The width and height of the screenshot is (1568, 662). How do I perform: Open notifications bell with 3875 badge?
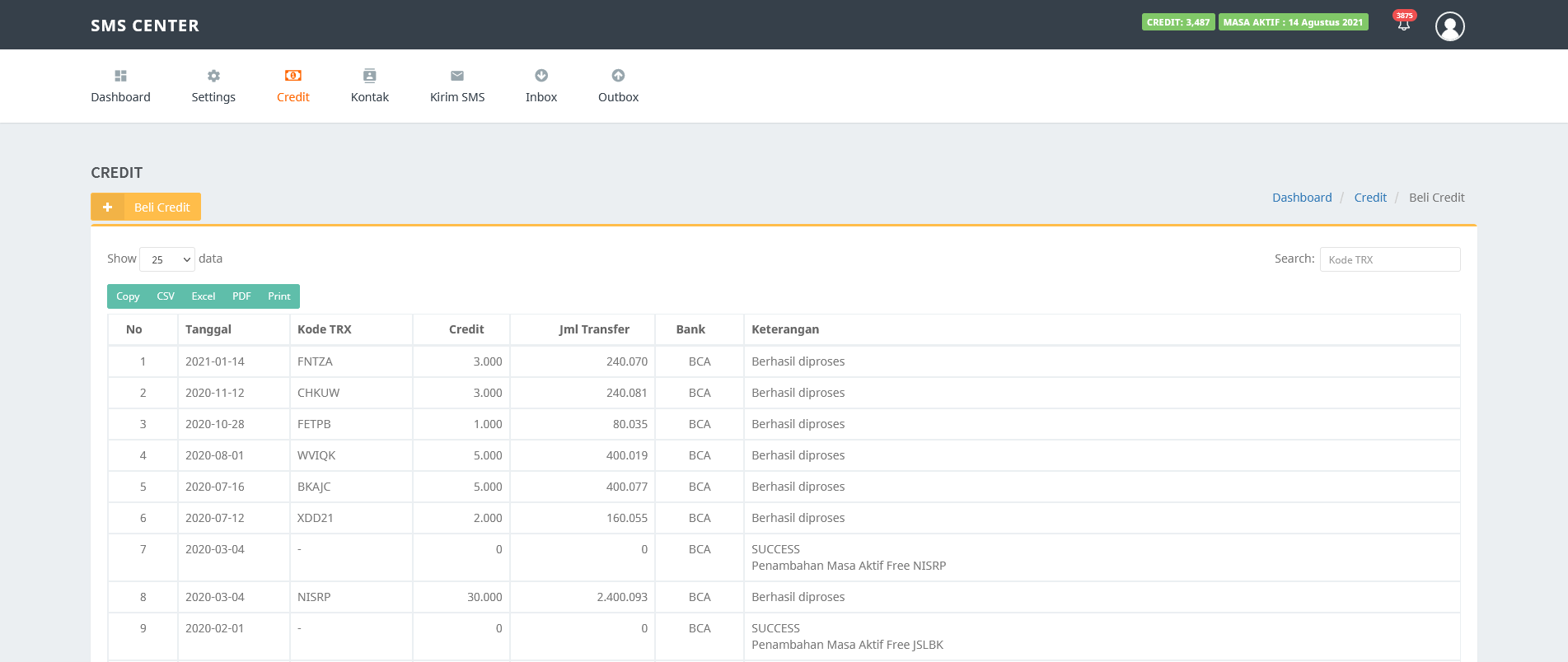tap(1404, 22)
